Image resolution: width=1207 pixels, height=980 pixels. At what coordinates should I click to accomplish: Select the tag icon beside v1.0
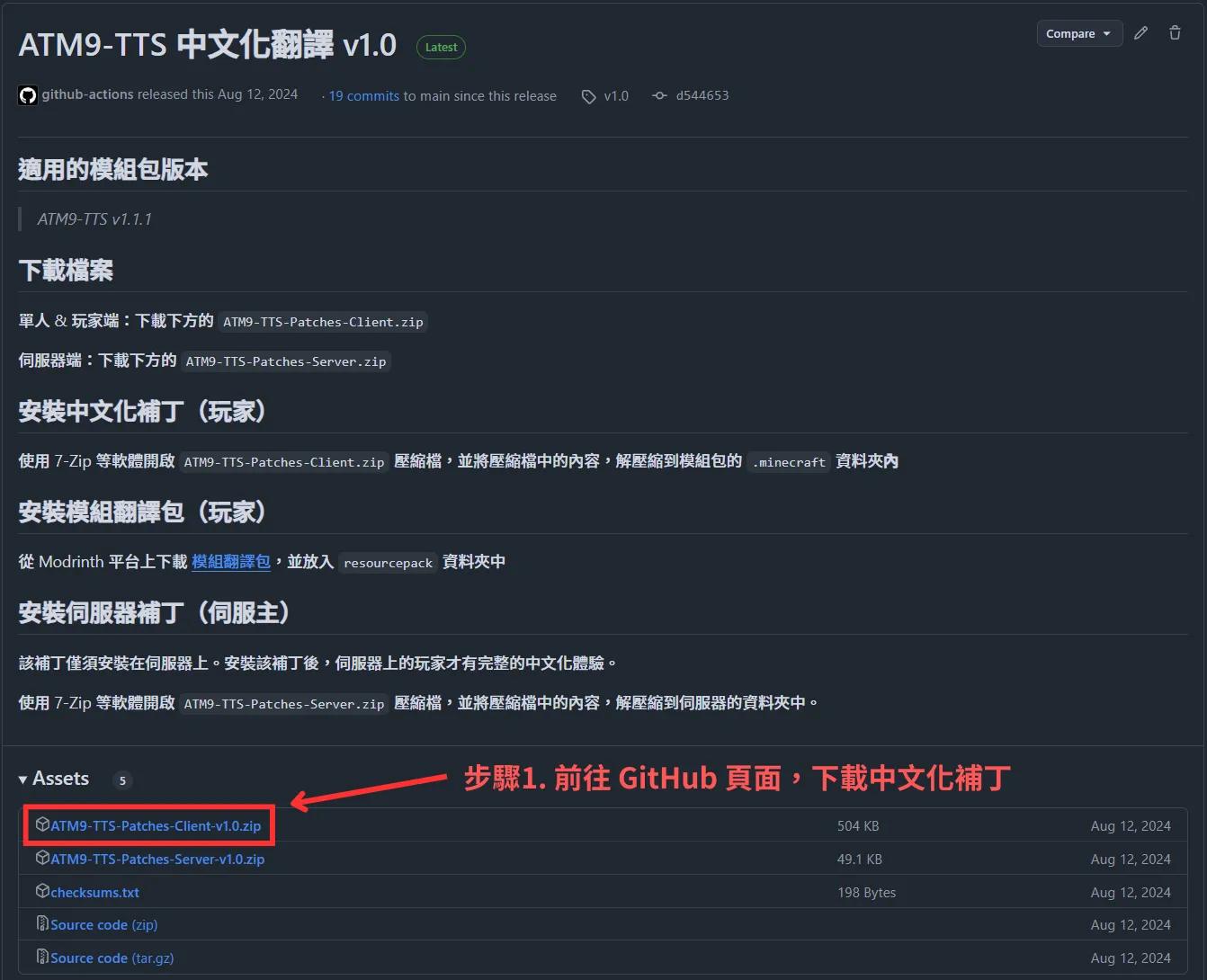tap(589, 95)
